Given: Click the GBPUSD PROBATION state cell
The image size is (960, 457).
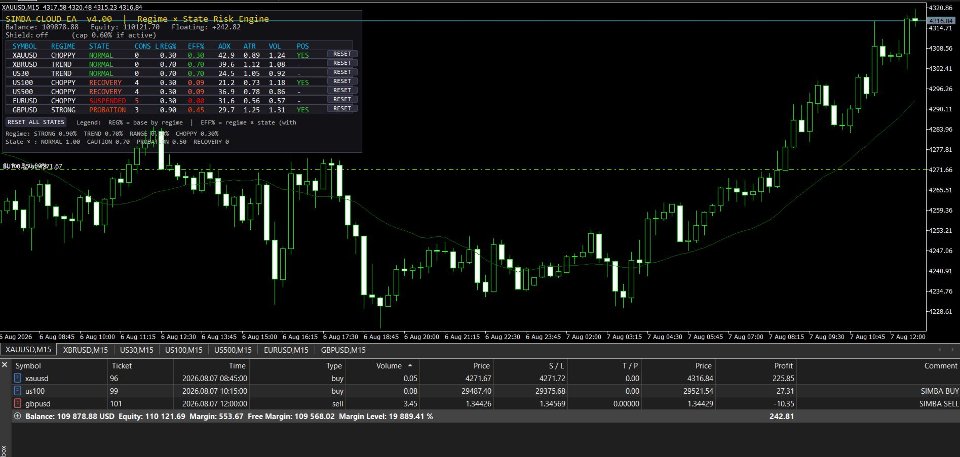Looking at the screenshot, I should 107,110.
